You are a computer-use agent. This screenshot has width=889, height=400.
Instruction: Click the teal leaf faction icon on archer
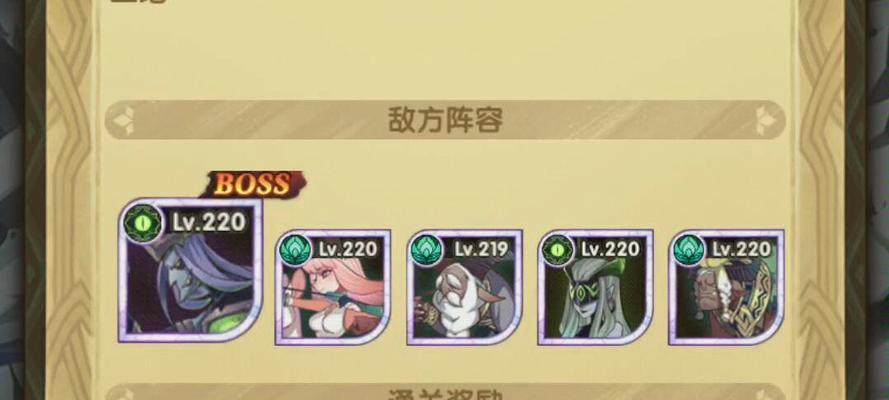[295, 250]
